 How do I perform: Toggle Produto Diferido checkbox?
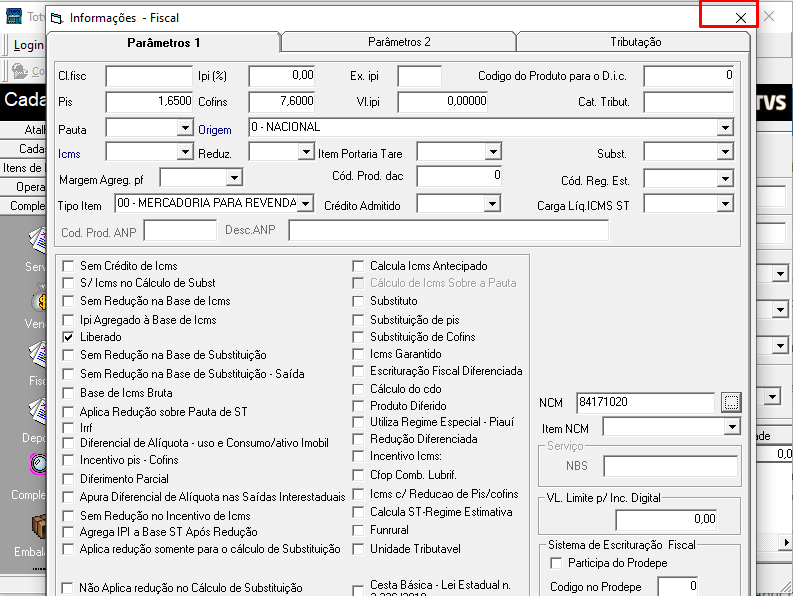[x=358, y=406]
